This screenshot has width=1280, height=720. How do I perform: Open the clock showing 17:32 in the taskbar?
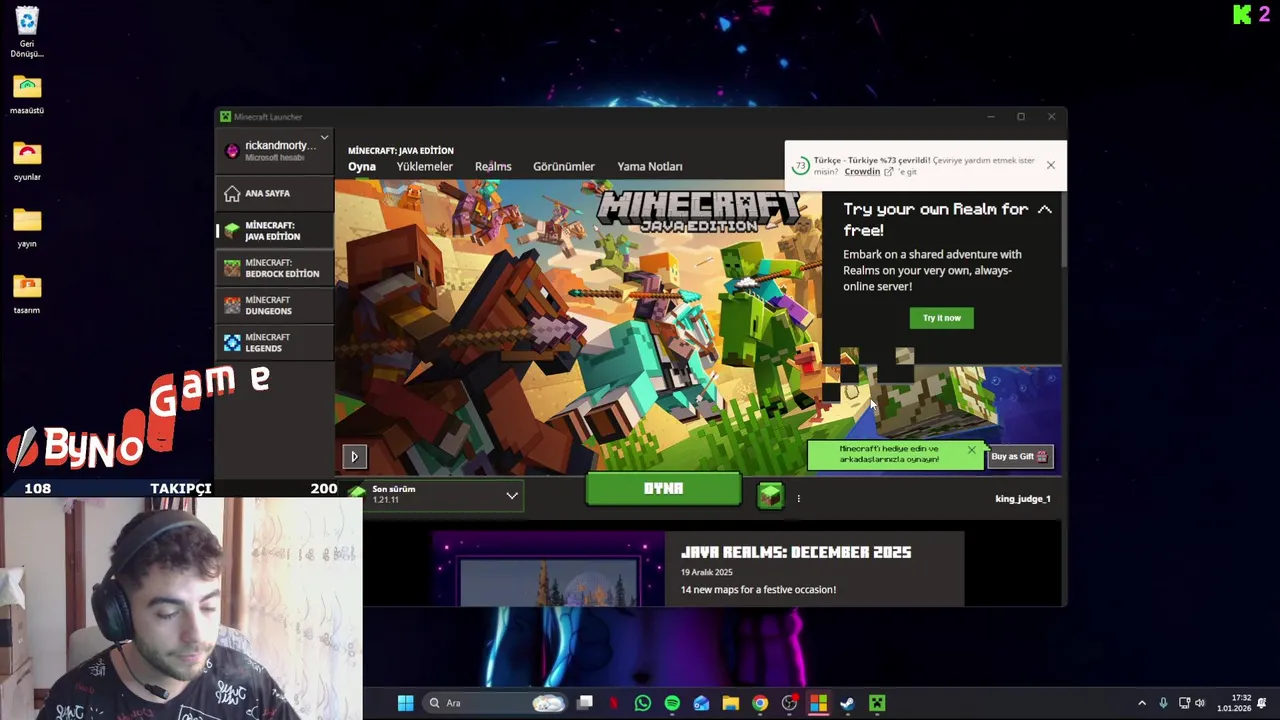tap(1234, 703)
